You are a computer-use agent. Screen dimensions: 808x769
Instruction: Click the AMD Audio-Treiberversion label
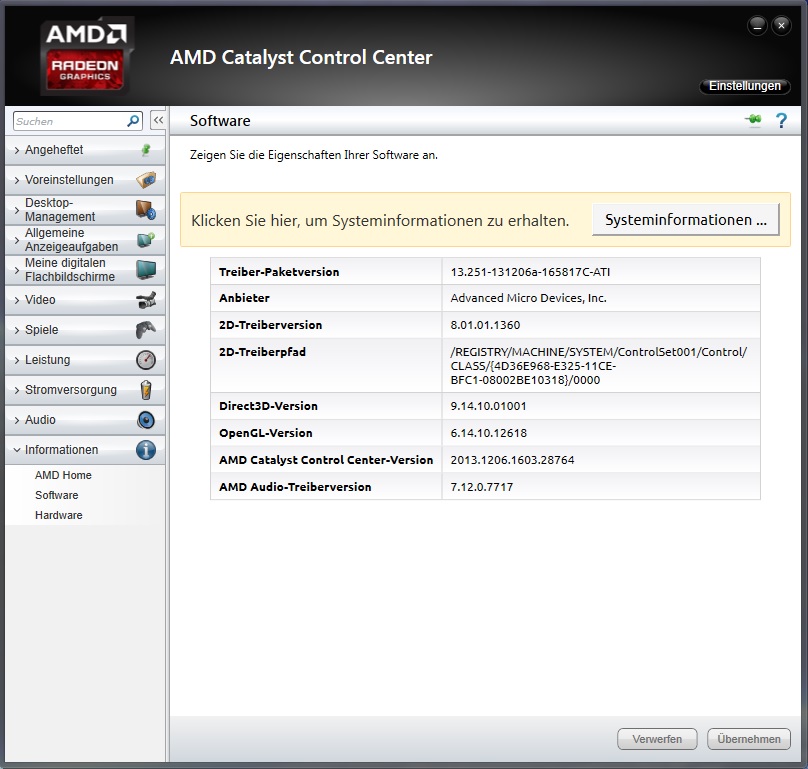[295, 487]
